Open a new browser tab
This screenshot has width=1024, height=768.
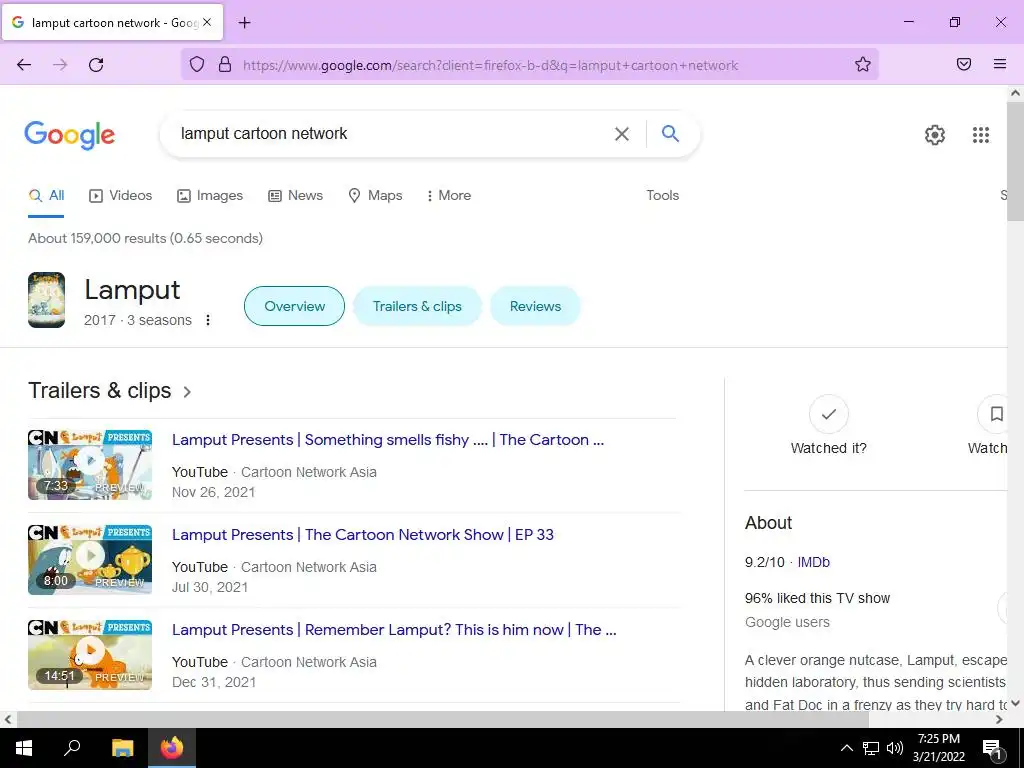click(x=244, y=23)
